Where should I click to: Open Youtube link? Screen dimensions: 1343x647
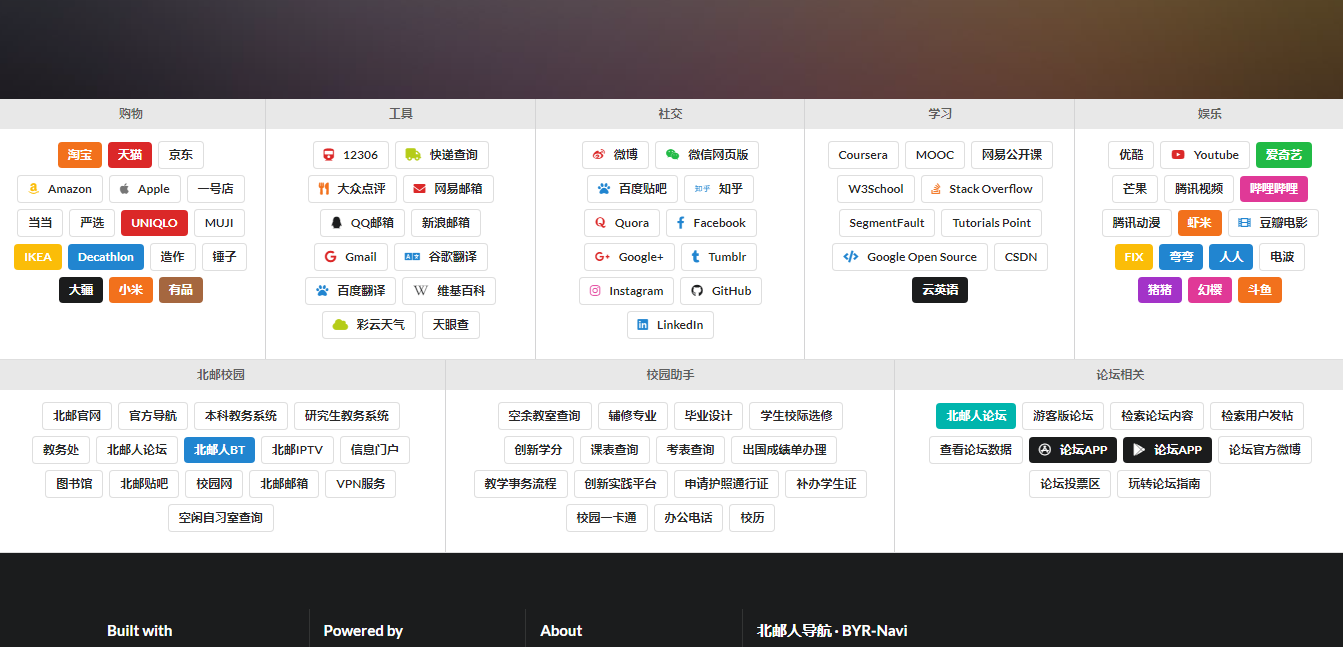(1205, 155)
